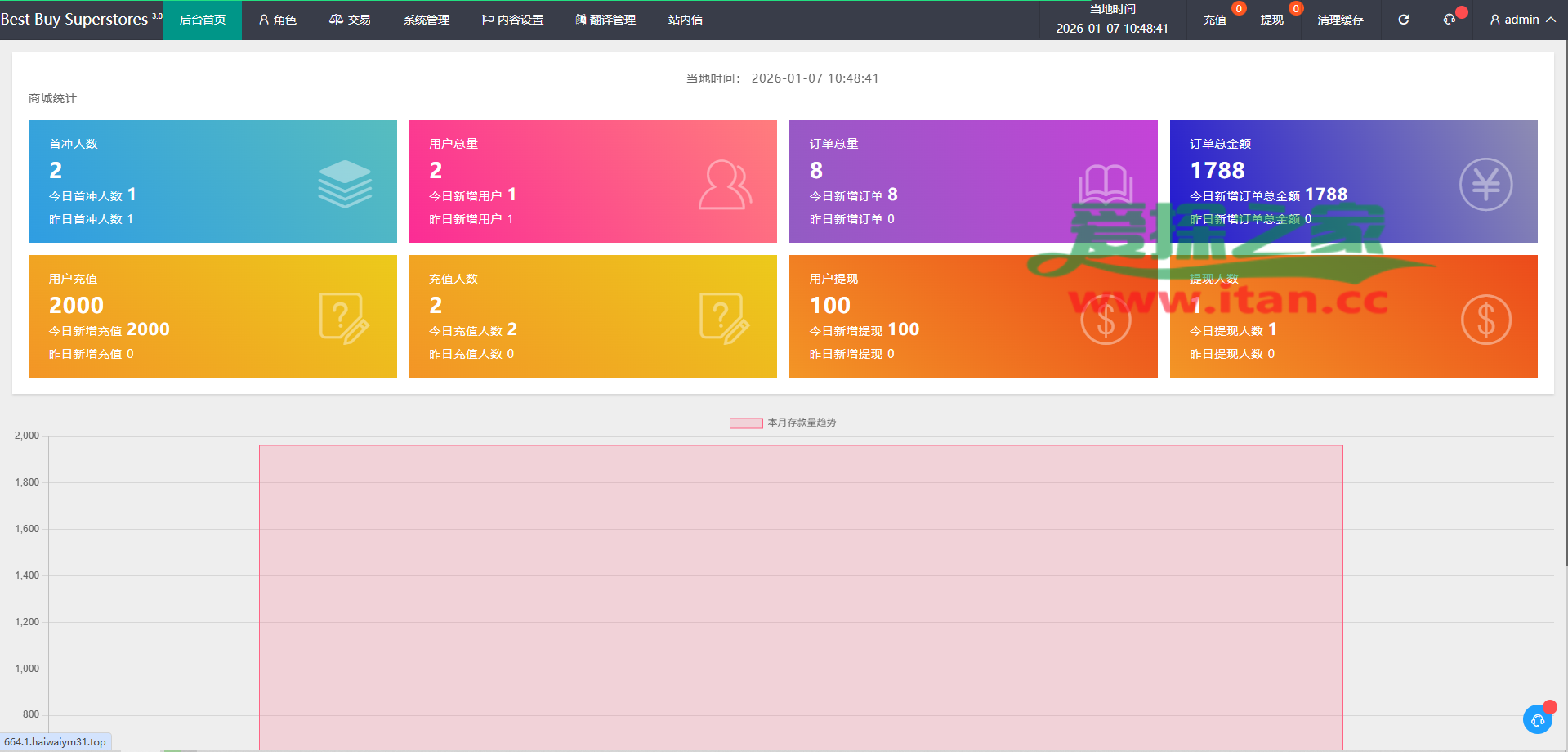Open the 内容设置 menu
Image resolution: width=1568 pixels, height=752 pixels.
point(512,20)
